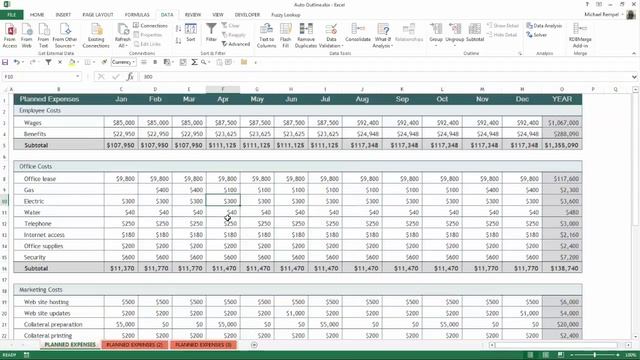Open Advanced filter options

[x=236, y=44]
